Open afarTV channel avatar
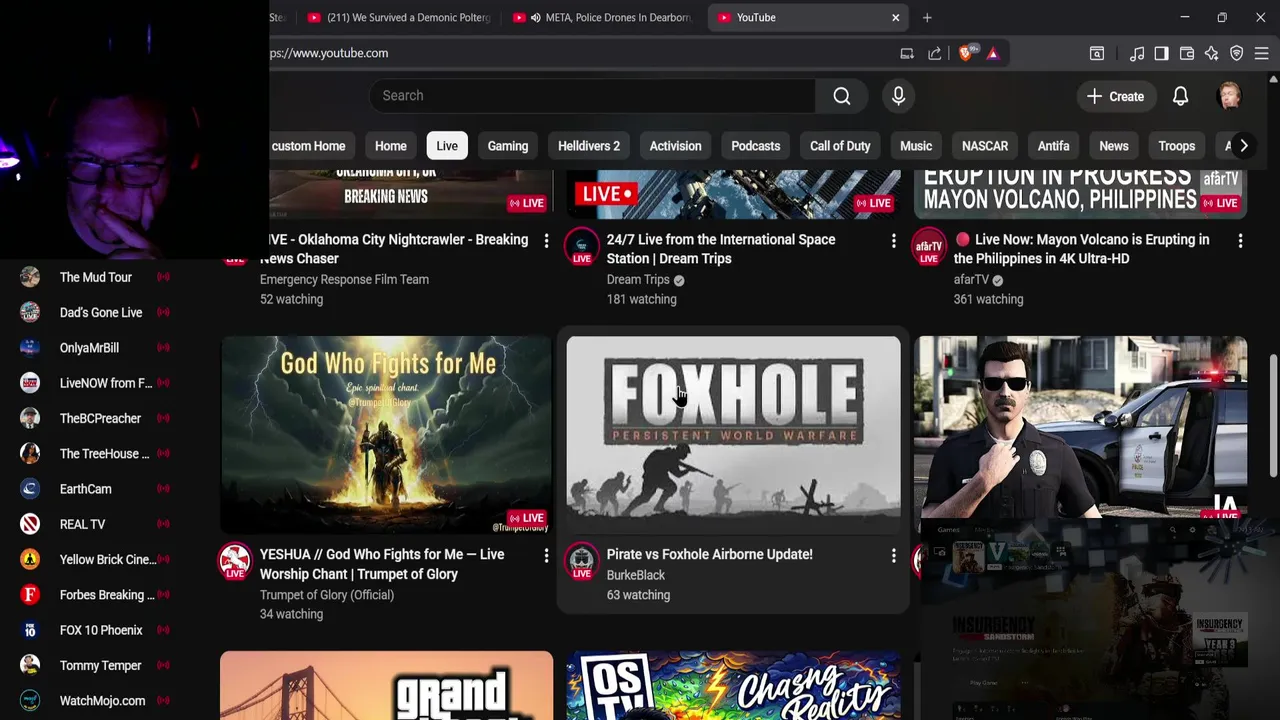The height and width of the screenshot is (720, 1280). point(929,246)
